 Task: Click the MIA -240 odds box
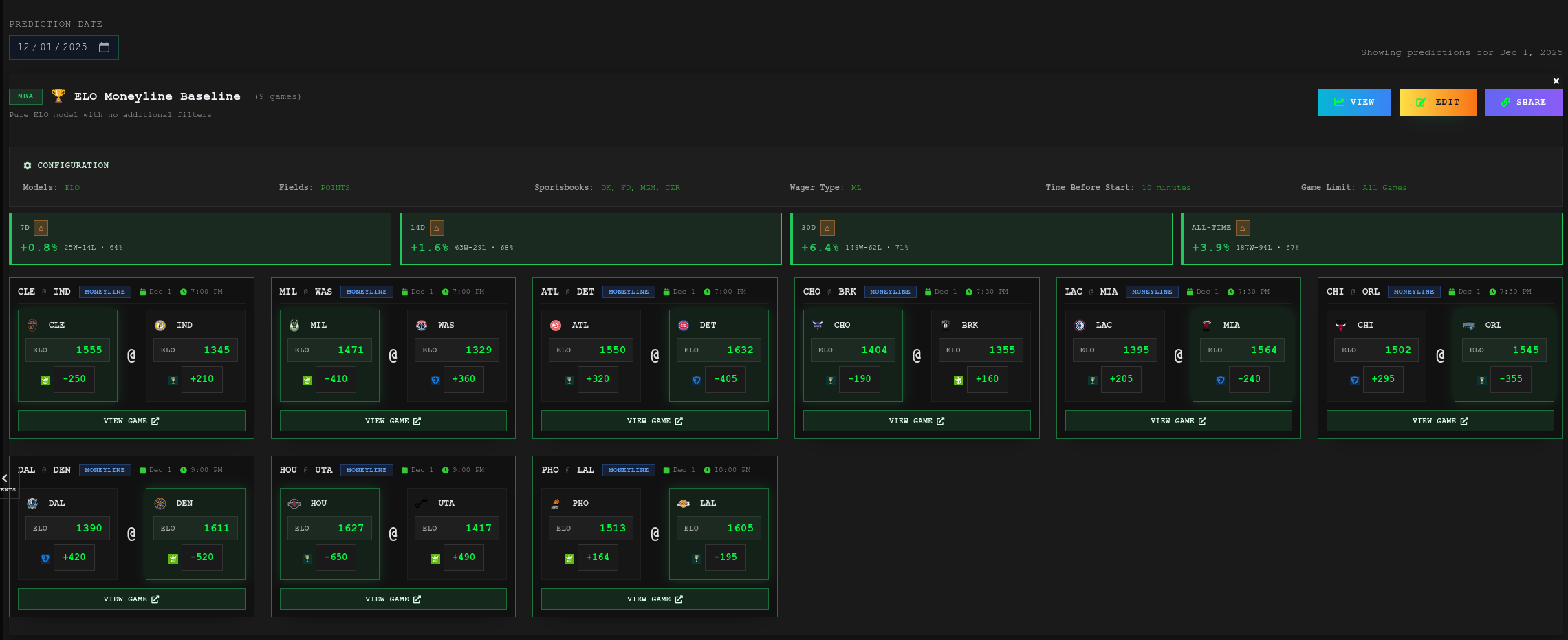tap(1249, 379)
